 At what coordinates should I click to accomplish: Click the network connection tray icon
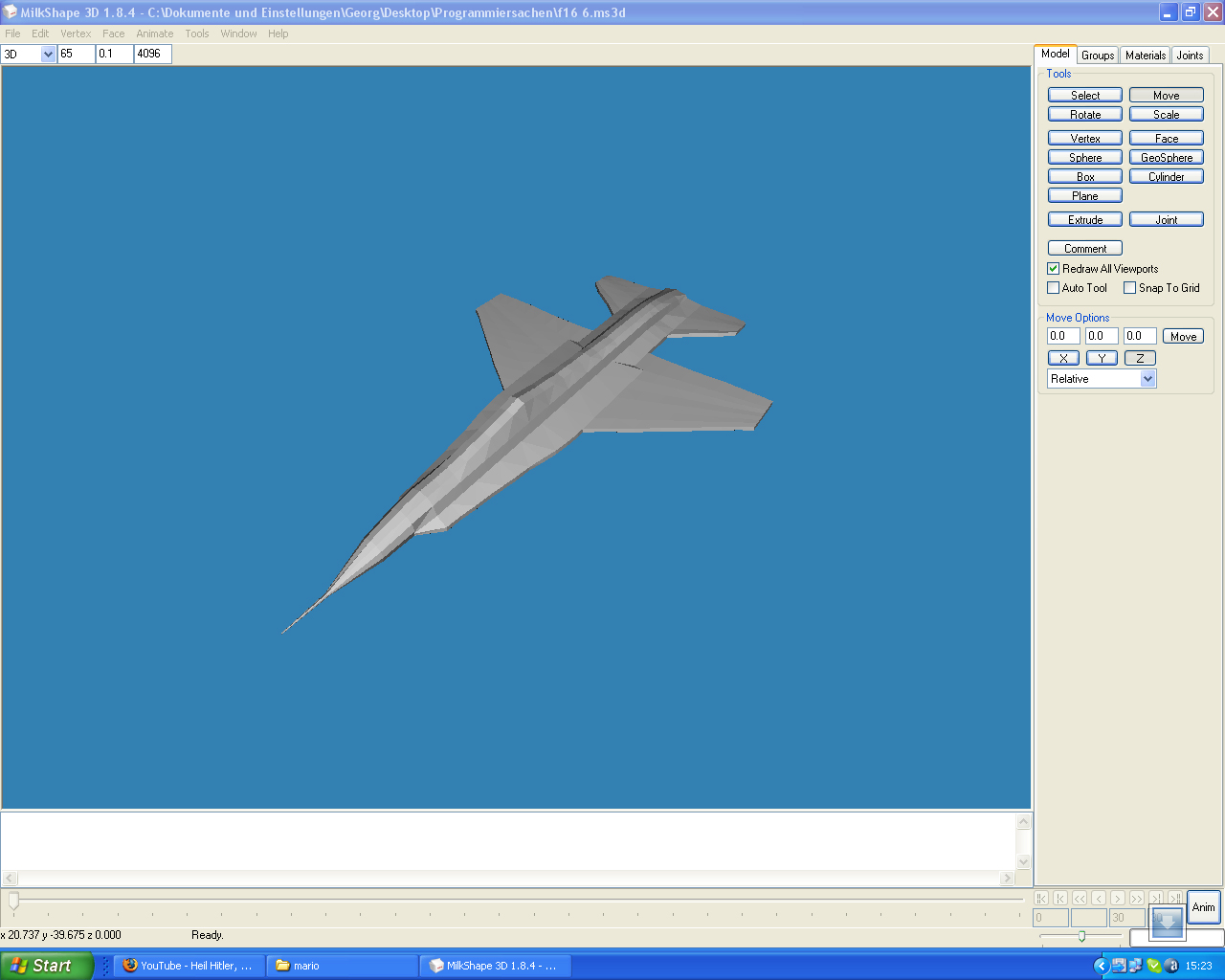(1135, 966)
